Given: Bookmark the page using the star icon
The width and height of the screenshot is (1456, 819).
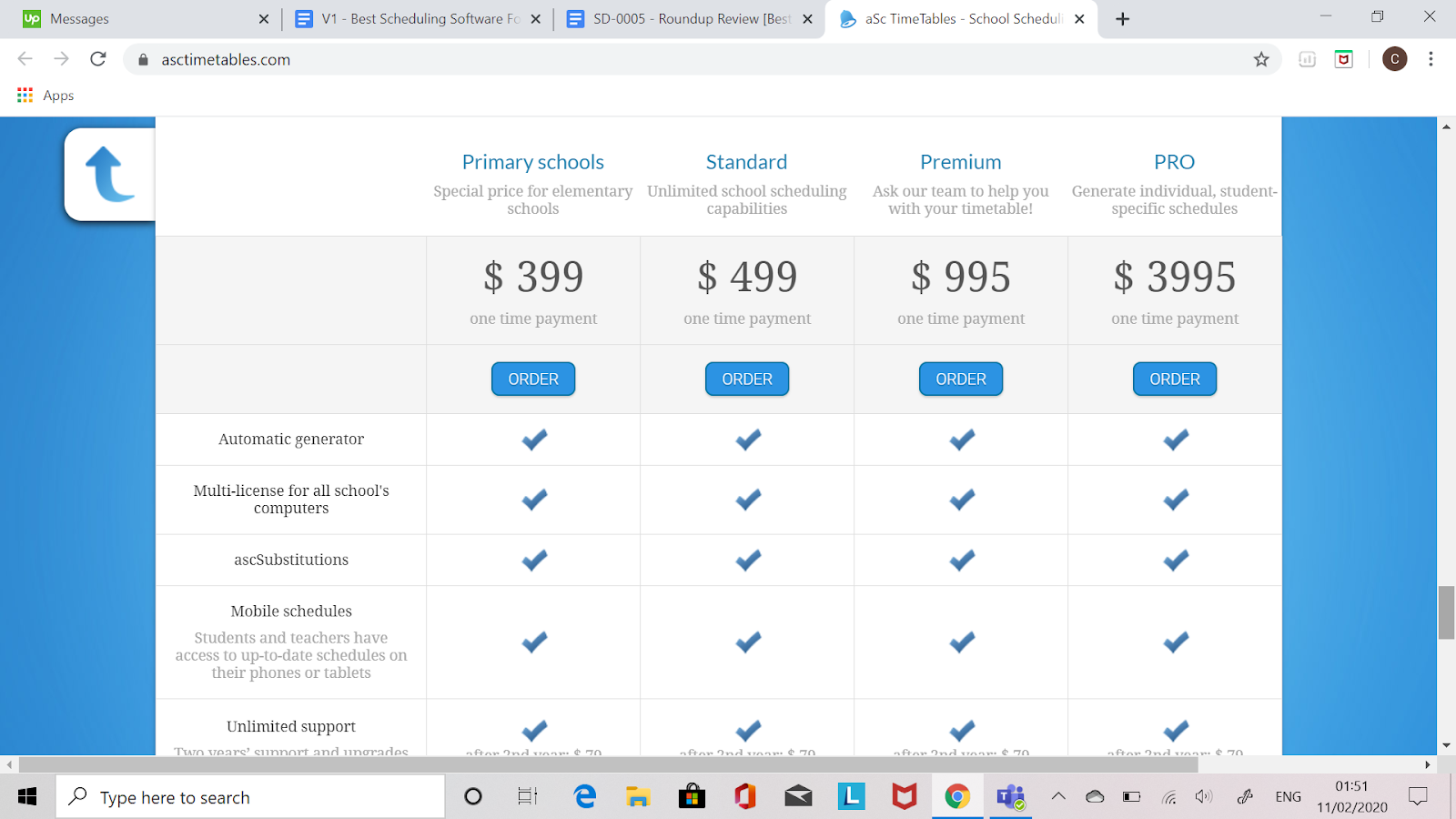Looking at the screenshot, I should click(x=1261, y=58).
